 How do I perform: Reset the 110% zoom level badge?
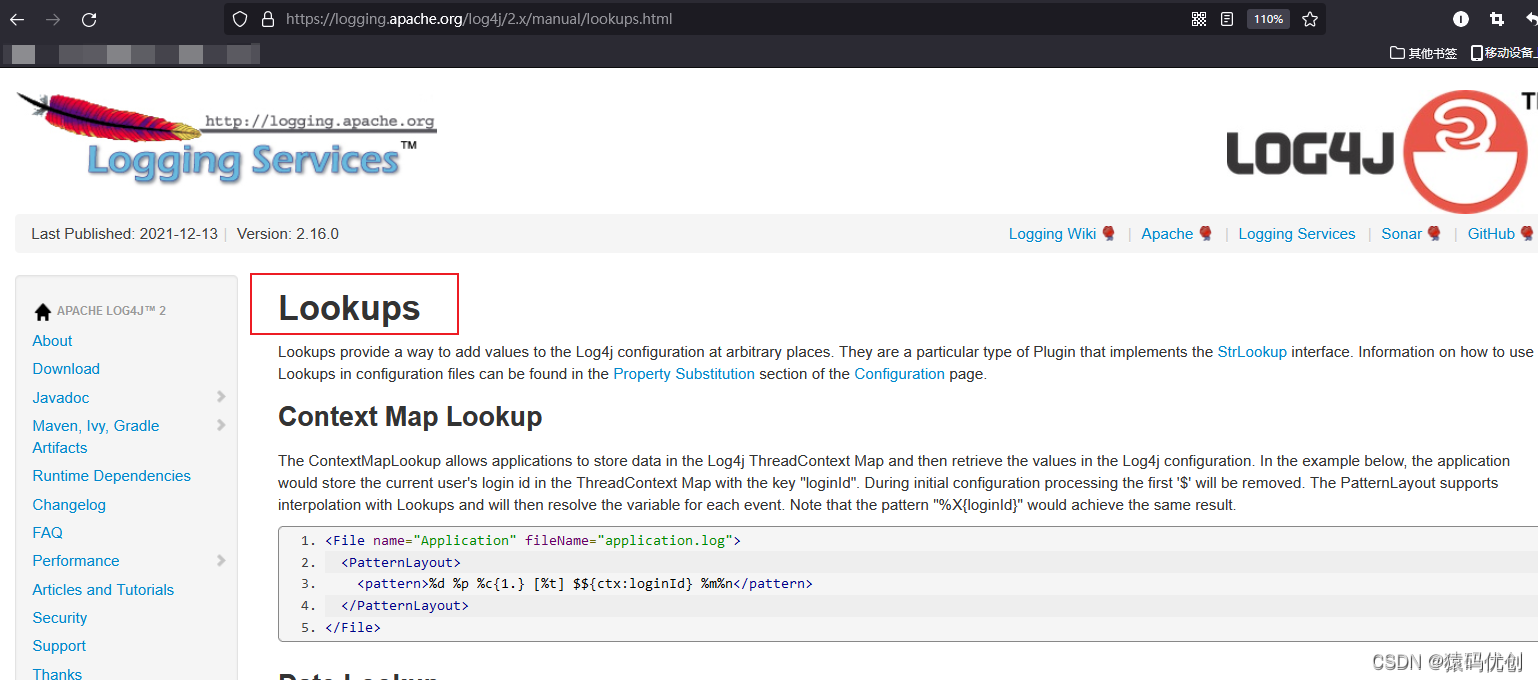tap(1268, 19)
